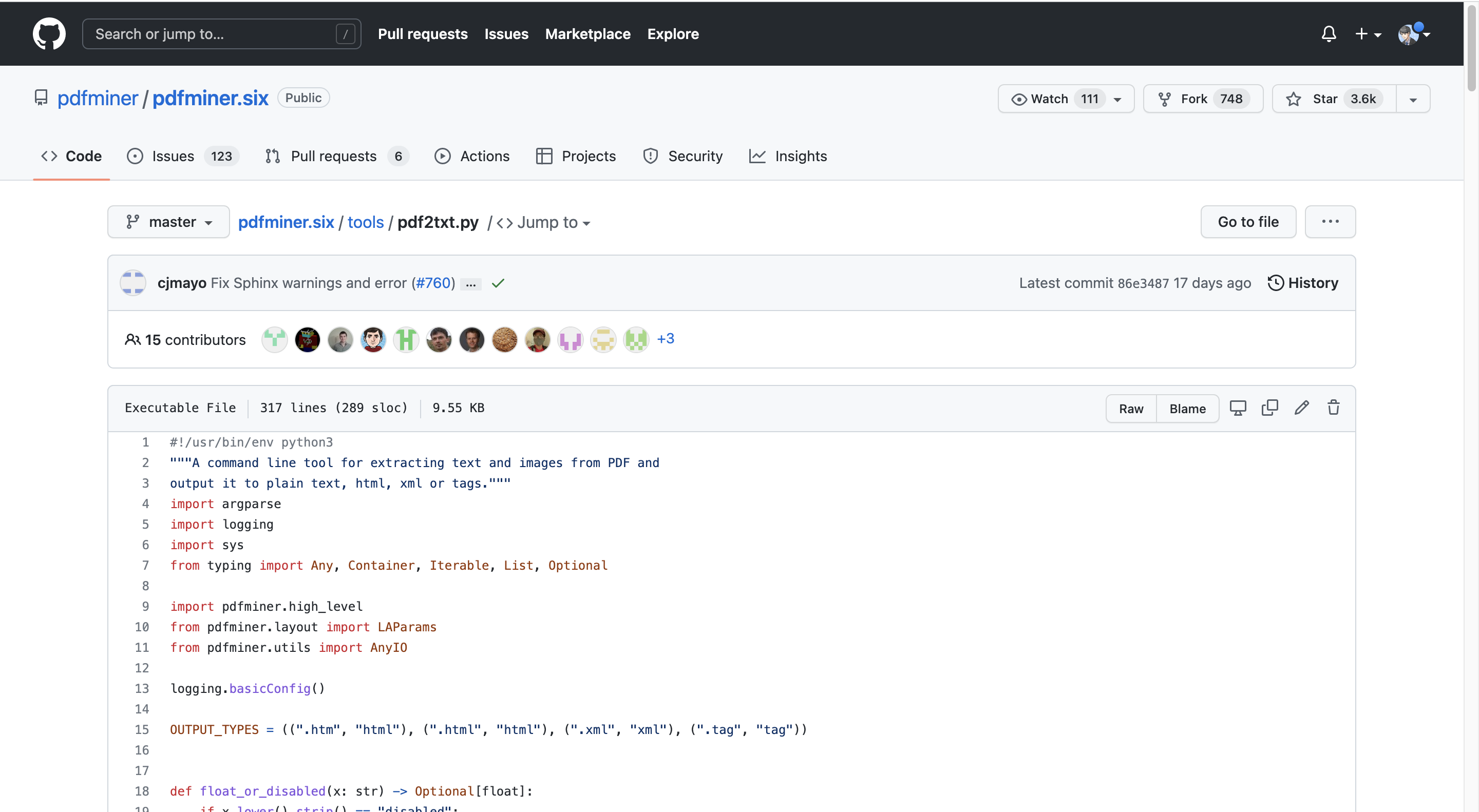This screenshot has width=1479, height=812.
Task: Open the tools folder breadcrumb
Action: [365, 222]
